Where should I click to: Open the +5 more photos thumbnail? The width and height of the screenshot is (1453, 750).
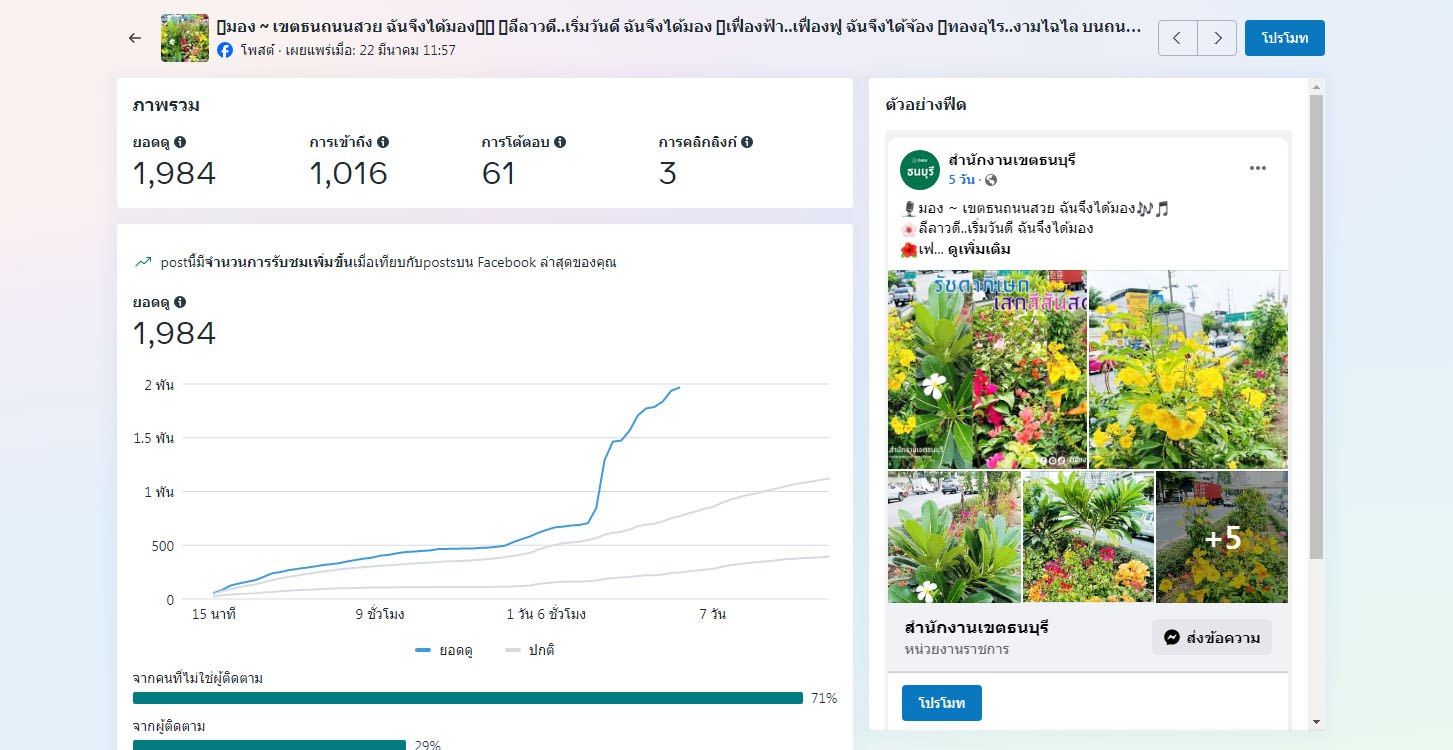click(1222, 537)
